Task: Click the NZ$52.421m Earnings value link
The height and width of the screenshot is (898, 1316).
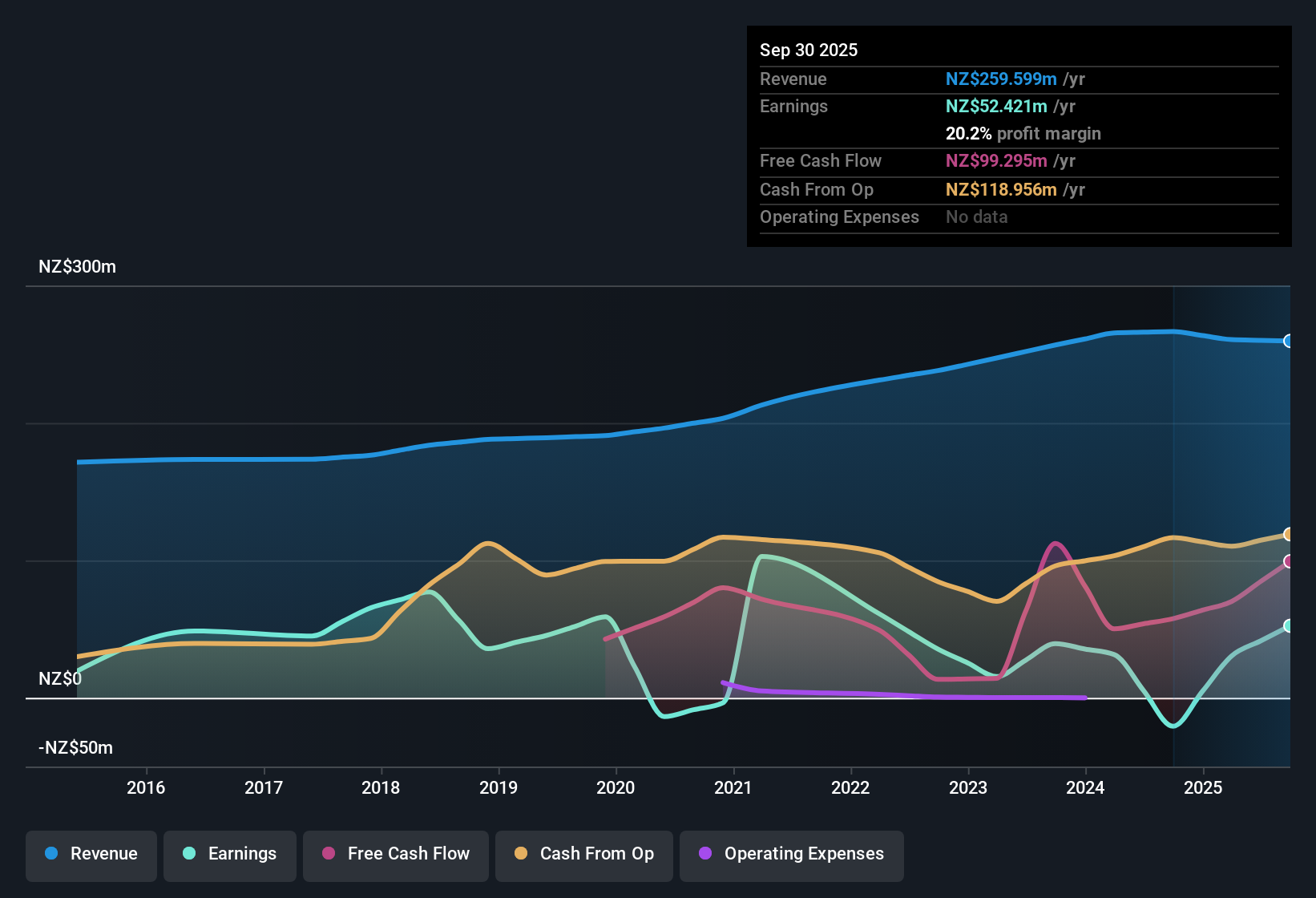Action: 995,106
